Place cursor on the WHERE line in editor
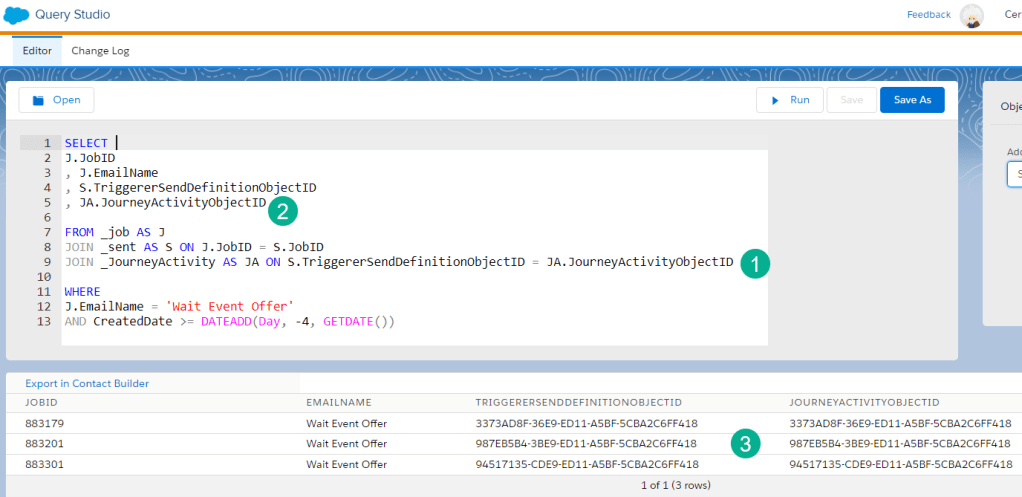 pyautogui.click(x=82, y=292)
